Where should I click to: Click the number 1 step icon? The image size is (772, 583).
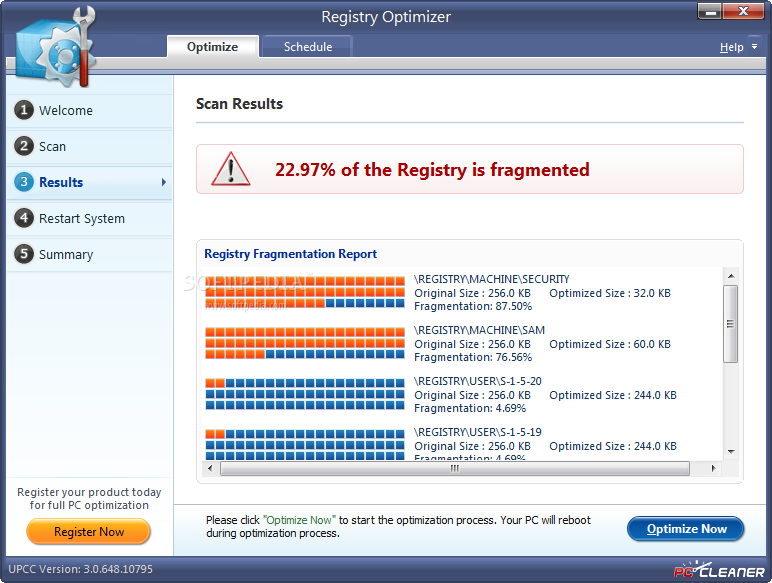tap(24, 110)
